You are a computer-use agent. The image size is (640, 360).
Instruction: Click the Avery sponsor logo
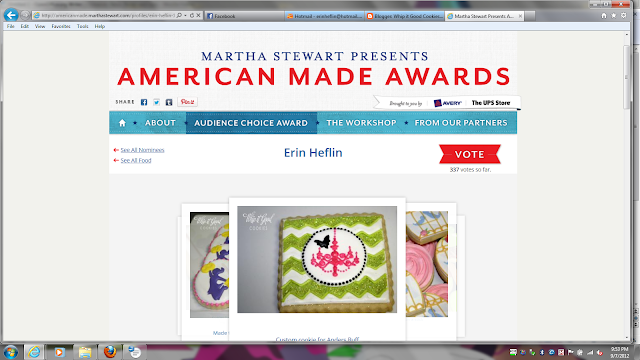[x=447, y=103]
